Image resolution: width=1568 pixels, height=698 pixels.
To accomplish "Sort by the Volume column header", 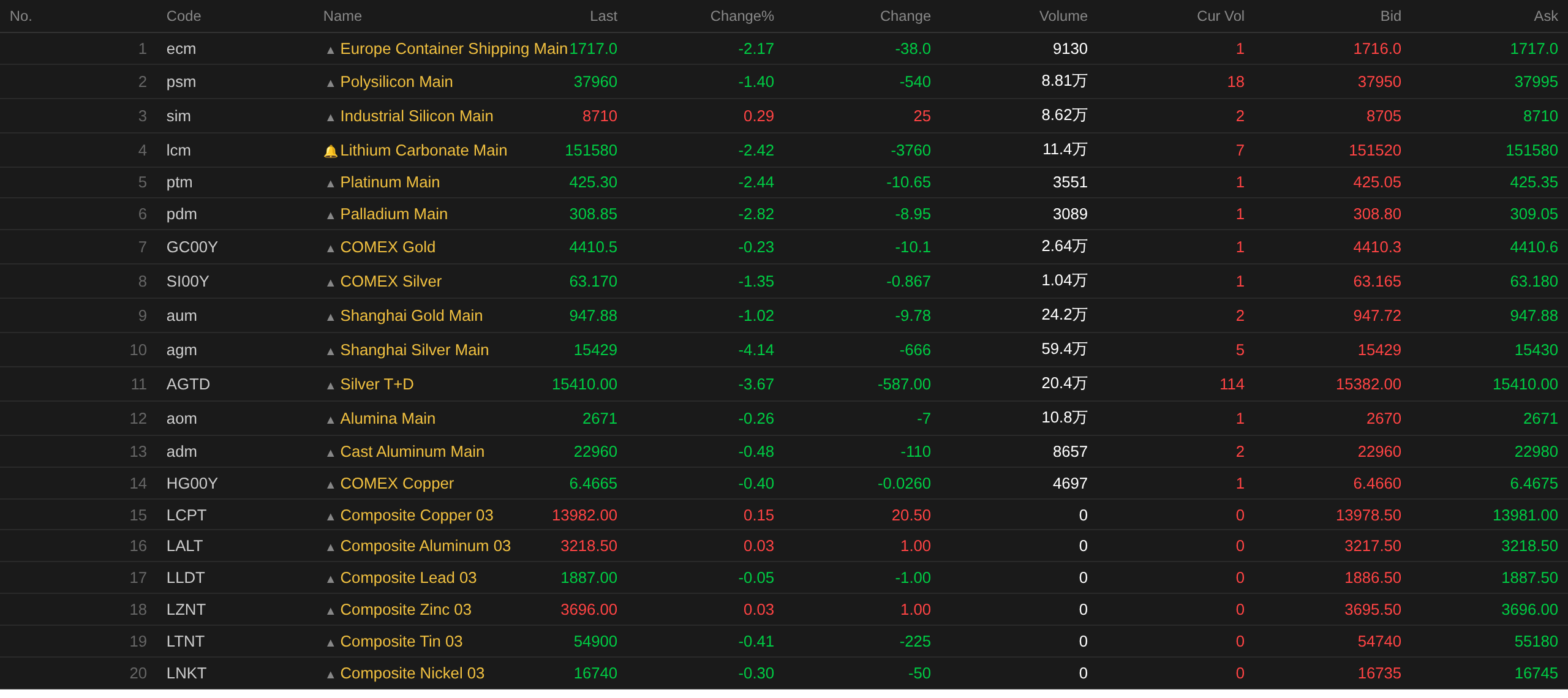I will point(1063,16).
